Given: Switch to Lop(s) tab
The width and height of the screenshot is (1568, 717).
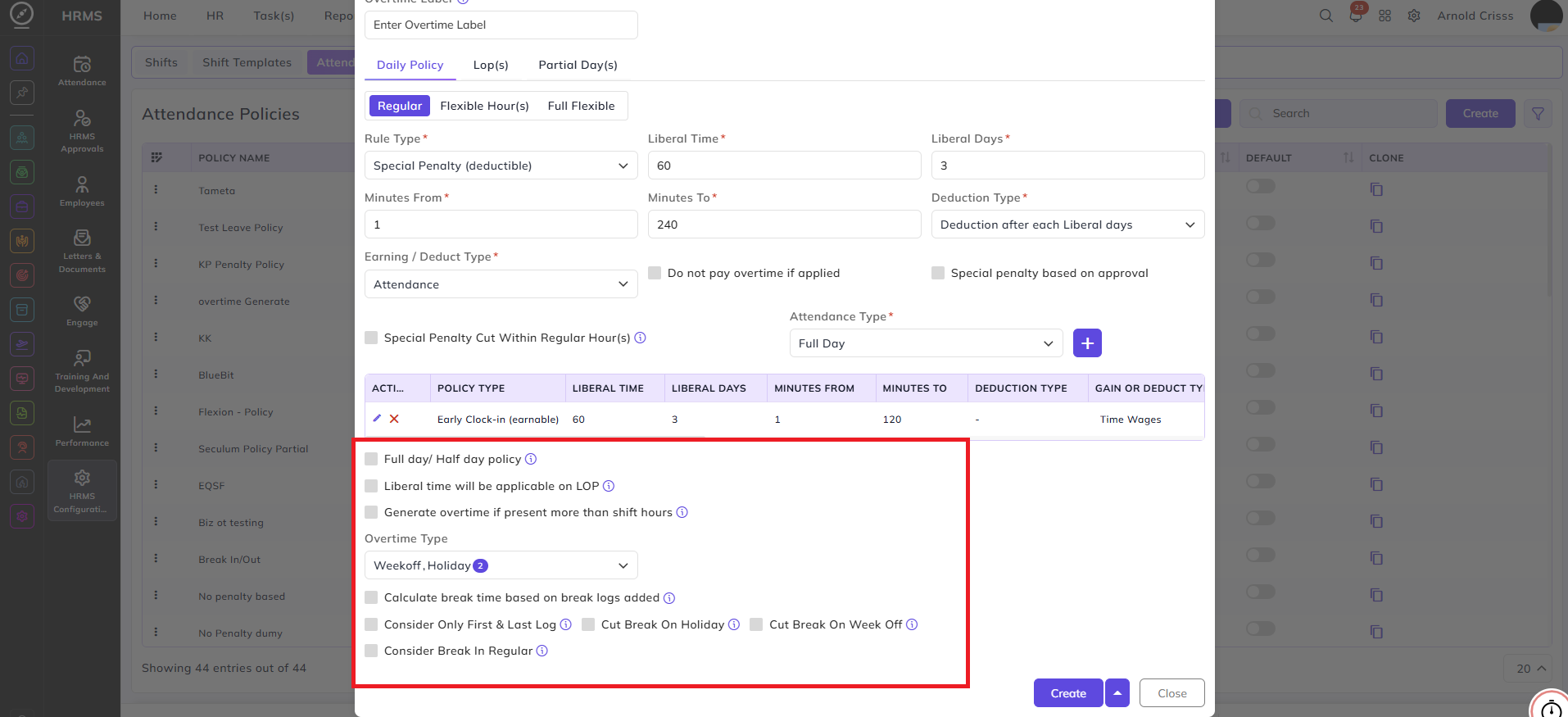Looking at the screenshot, I should [491, 65].
